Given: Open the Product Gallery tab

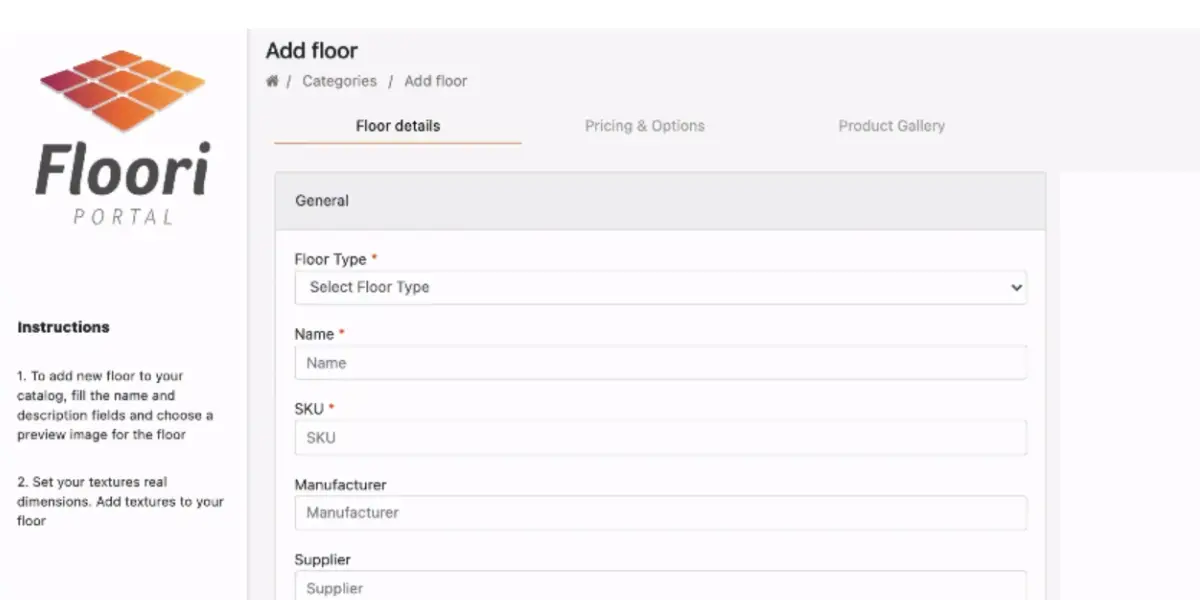Looking at the screenshot, I should click(x=892, y=126).
